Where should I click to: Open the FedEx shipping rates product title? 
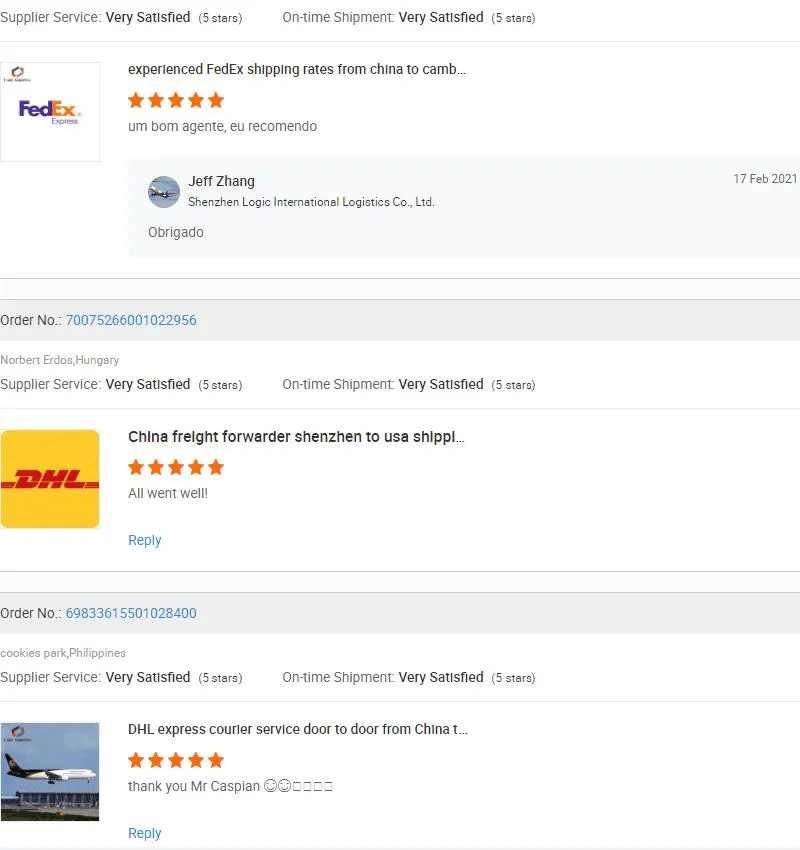[297, 69]
